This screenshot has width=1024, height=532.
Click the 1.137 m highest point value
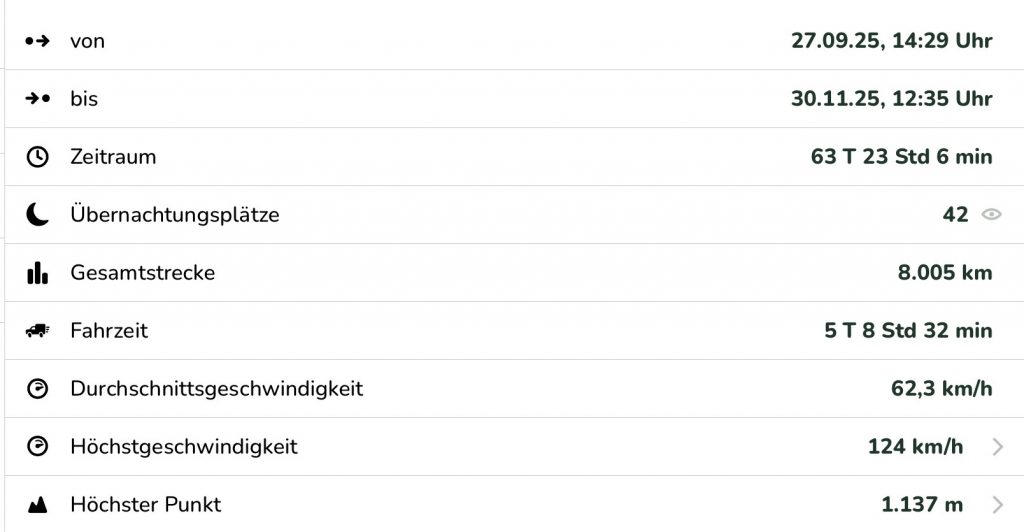(922, 505)
